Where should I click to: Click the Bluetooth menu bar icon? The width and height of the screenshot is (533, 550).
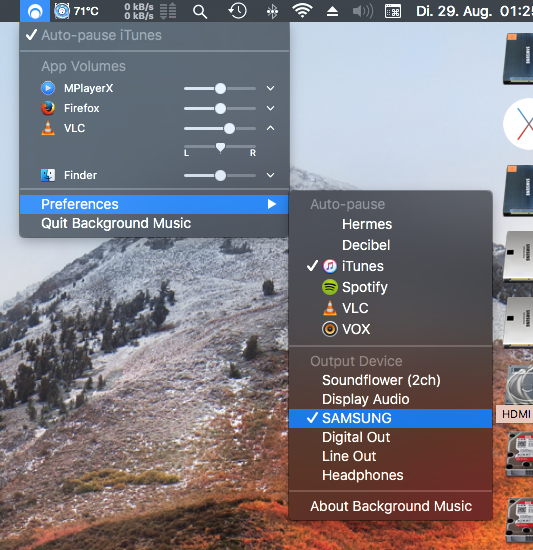click(x=272, y=12)
